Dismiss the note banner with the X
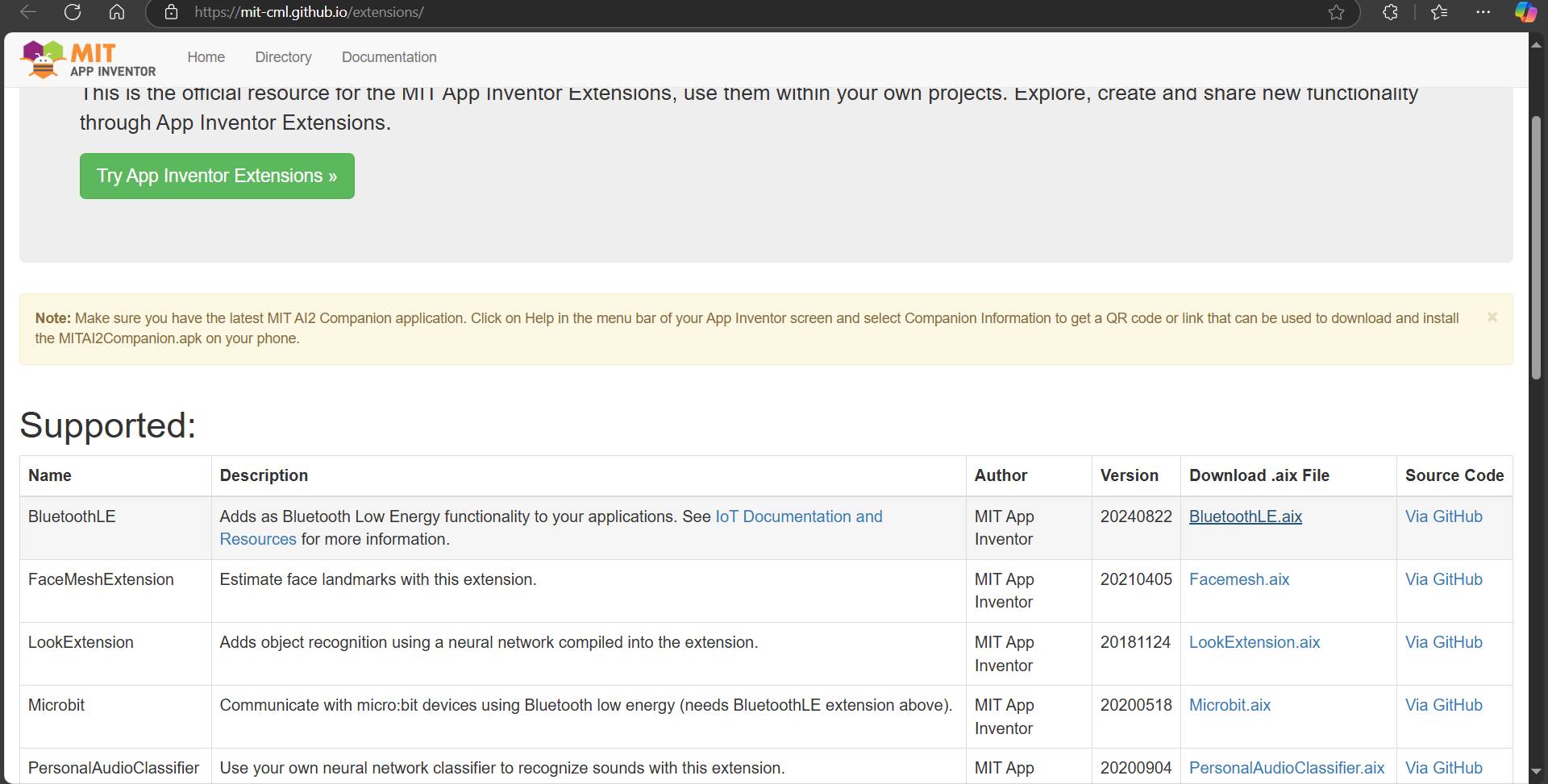Viewport: 1548px width, 784px height. (x=1492, y=317)
